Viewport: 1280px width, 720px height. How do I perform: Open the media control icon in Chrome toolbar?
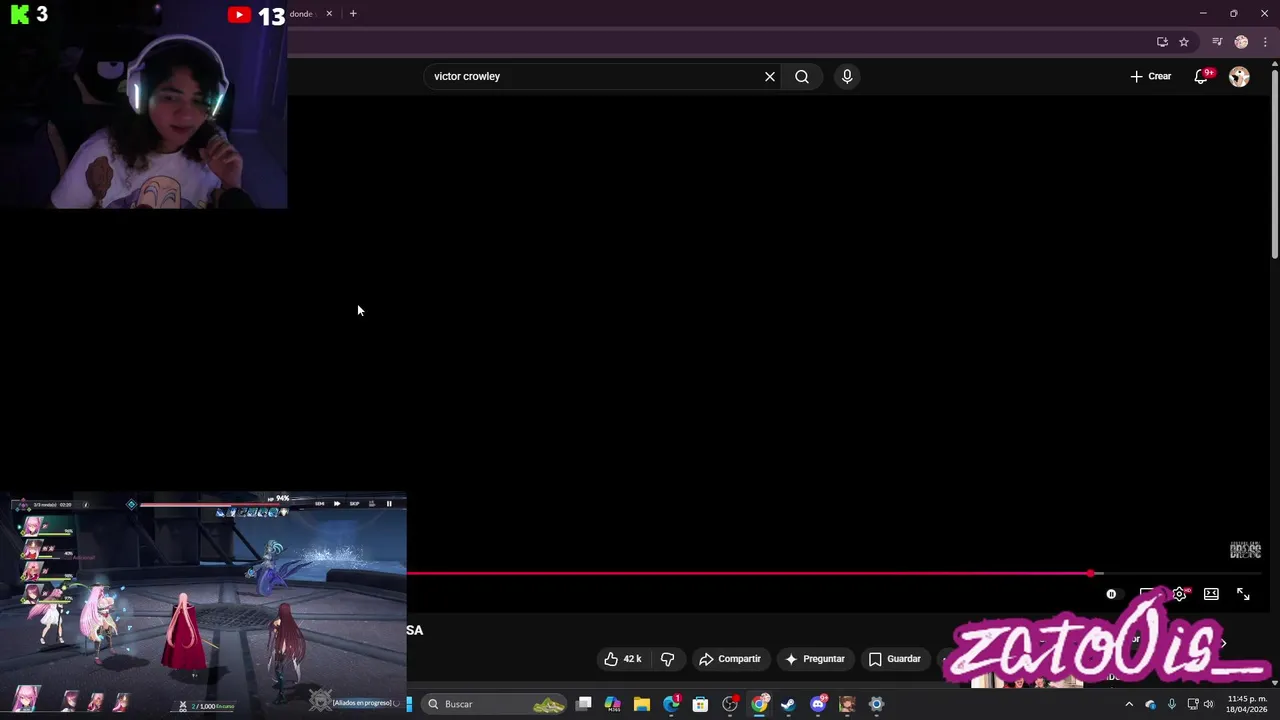pos(1217,42)
